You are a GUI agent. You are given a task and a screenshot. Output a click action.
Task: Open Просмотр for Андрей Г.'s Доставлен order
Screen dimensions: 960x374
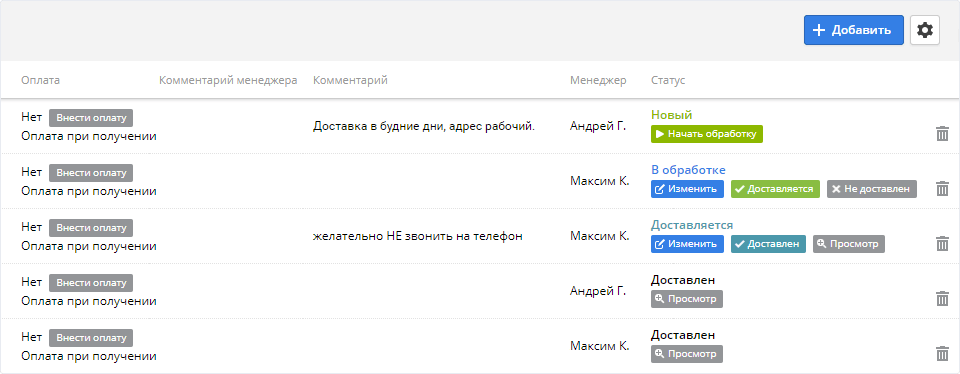(x=686, y=299)
